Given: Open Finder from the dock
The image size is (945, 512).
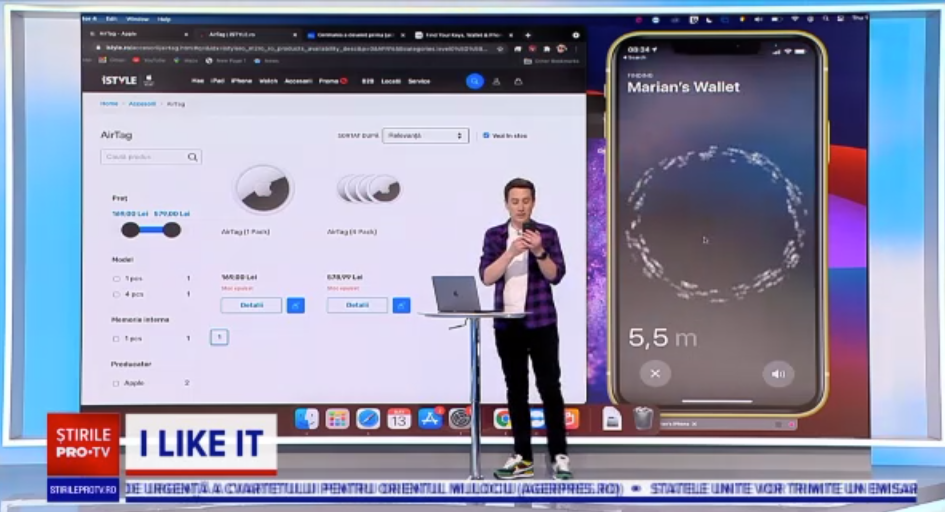Looking at the screenshot, I should 307,418.
